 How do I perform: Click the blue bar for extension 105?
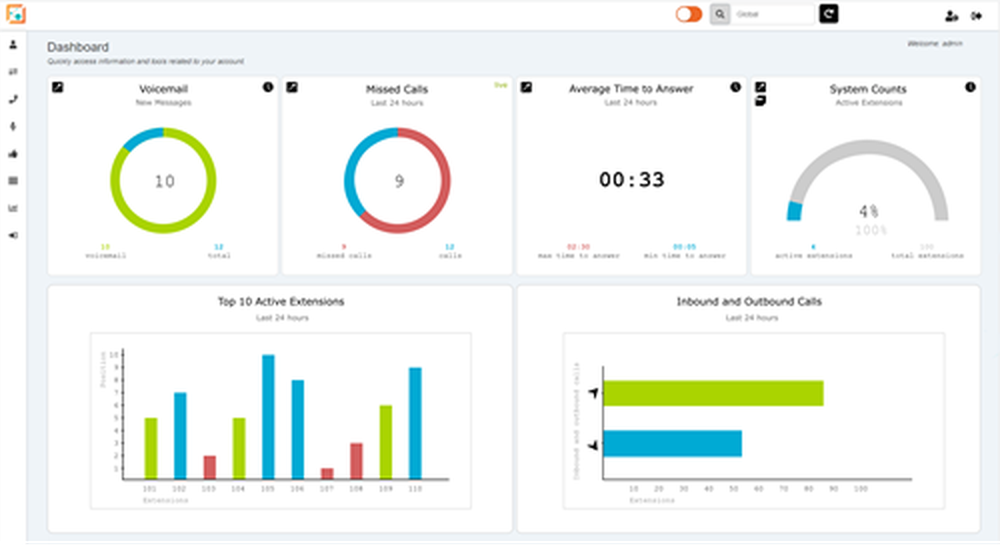coord(268,417)
